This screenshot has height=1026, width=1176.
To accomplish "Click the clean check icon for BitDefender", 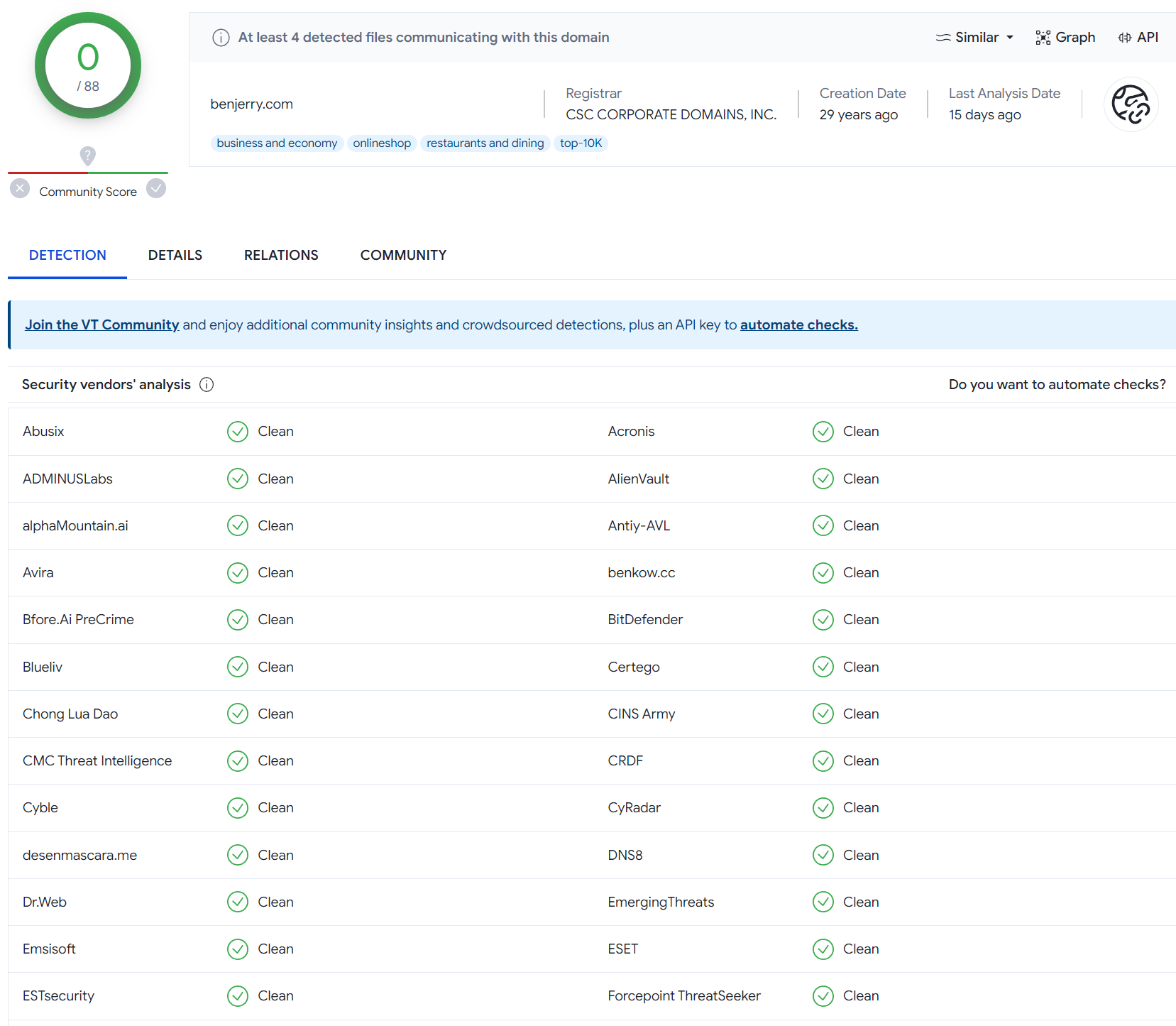I will click(823, 620).
